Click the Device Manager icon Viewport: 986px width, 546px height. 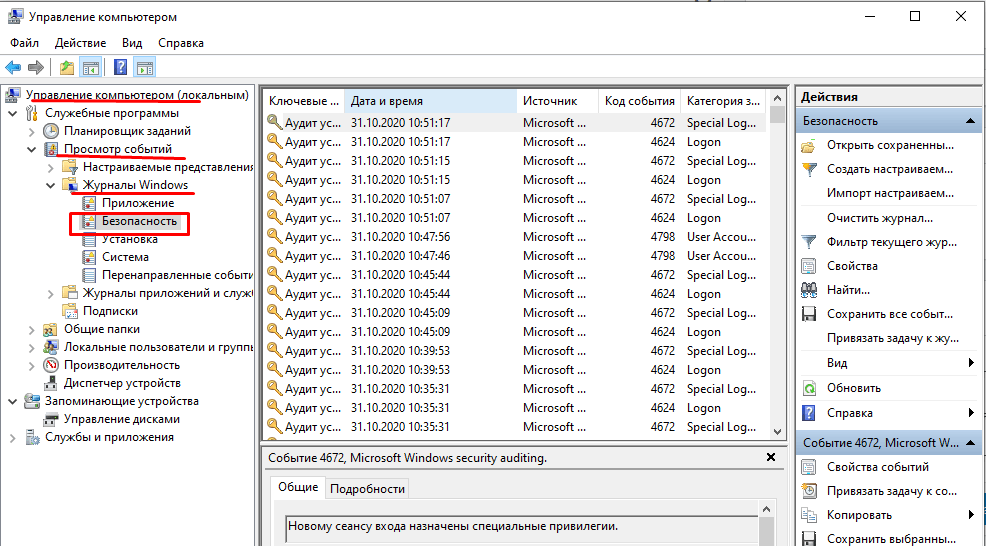tap(51, 384)
